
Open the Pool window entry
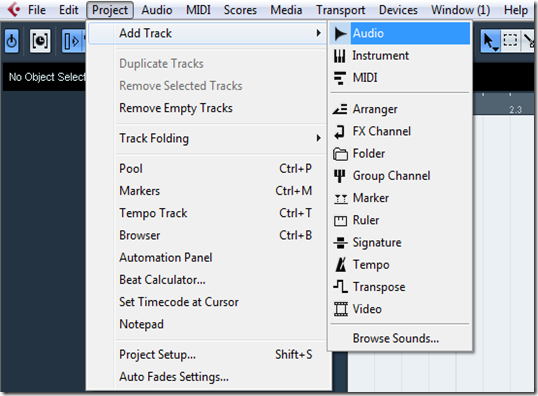(207, 168)
